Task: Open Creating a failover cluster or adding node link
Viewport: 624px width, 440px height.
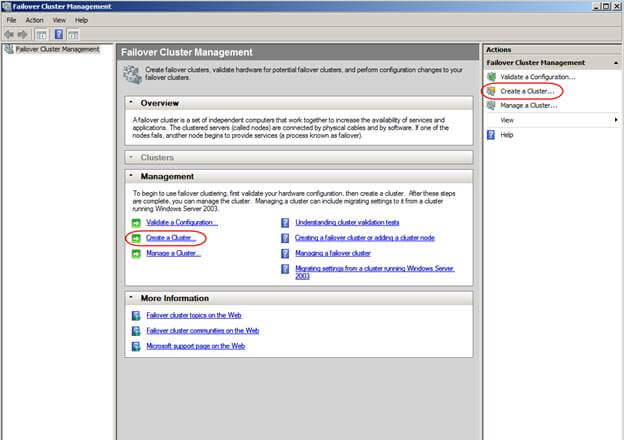Action: pyautogui.click(x=365, y=238)
